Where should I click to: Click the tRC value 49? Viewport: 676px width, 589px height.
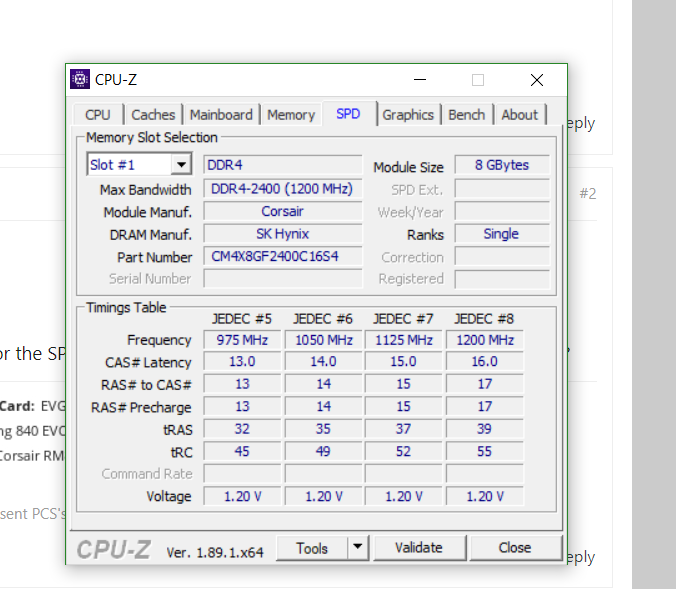pos(324,451)
